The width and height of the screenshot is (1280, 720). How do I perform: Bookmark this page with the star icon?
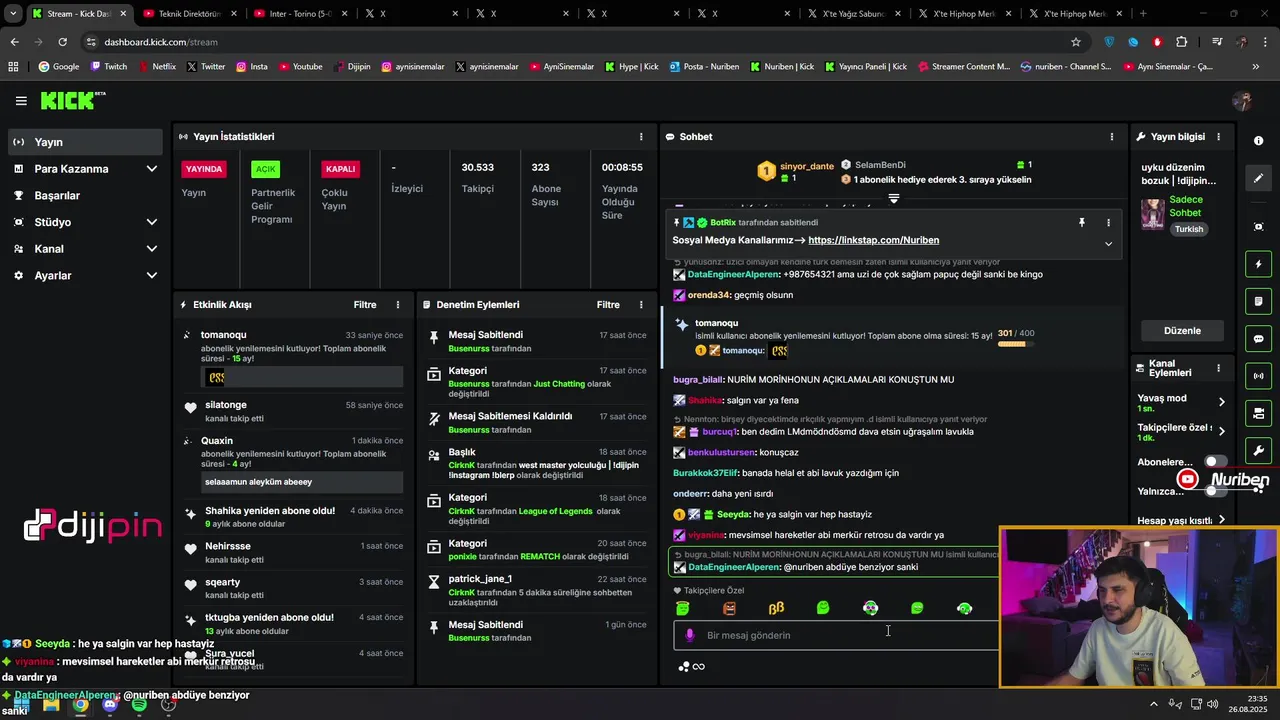(x=1076, y=42)
